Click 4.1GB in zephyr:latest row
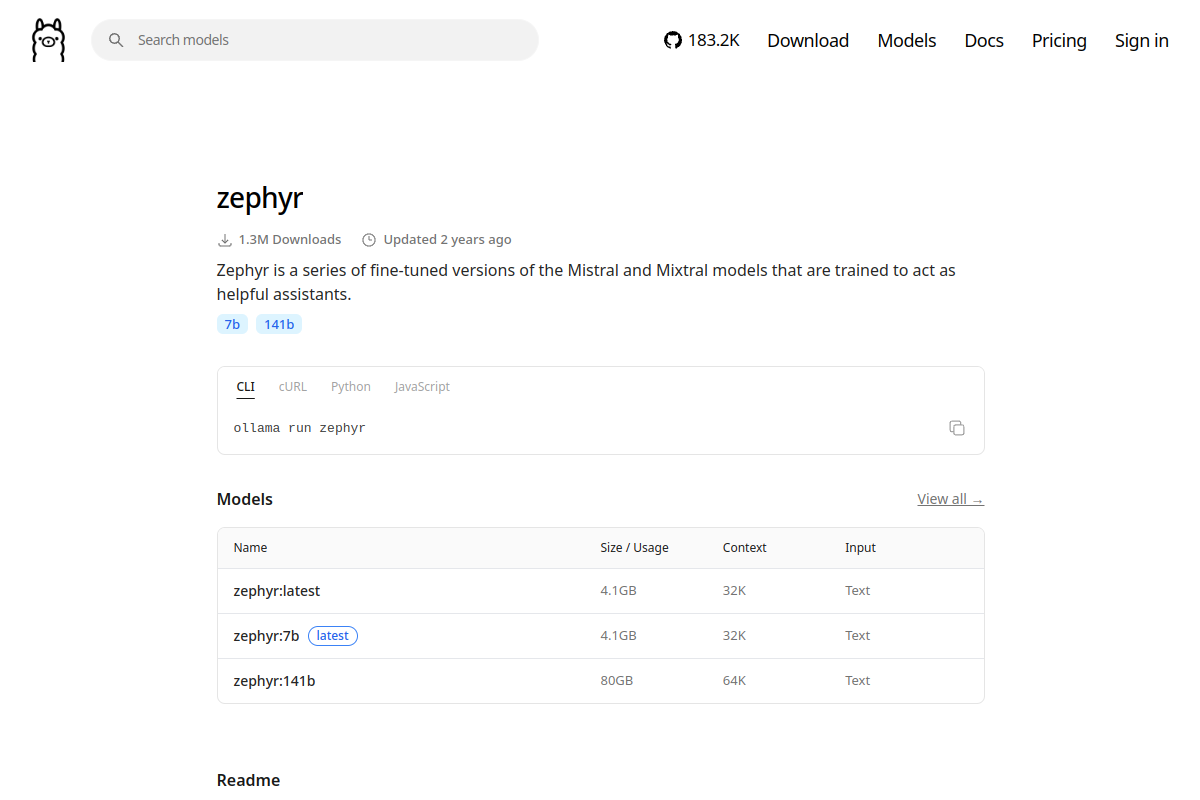The width and height of the screenshot is (1200, 800). point(618,591)
